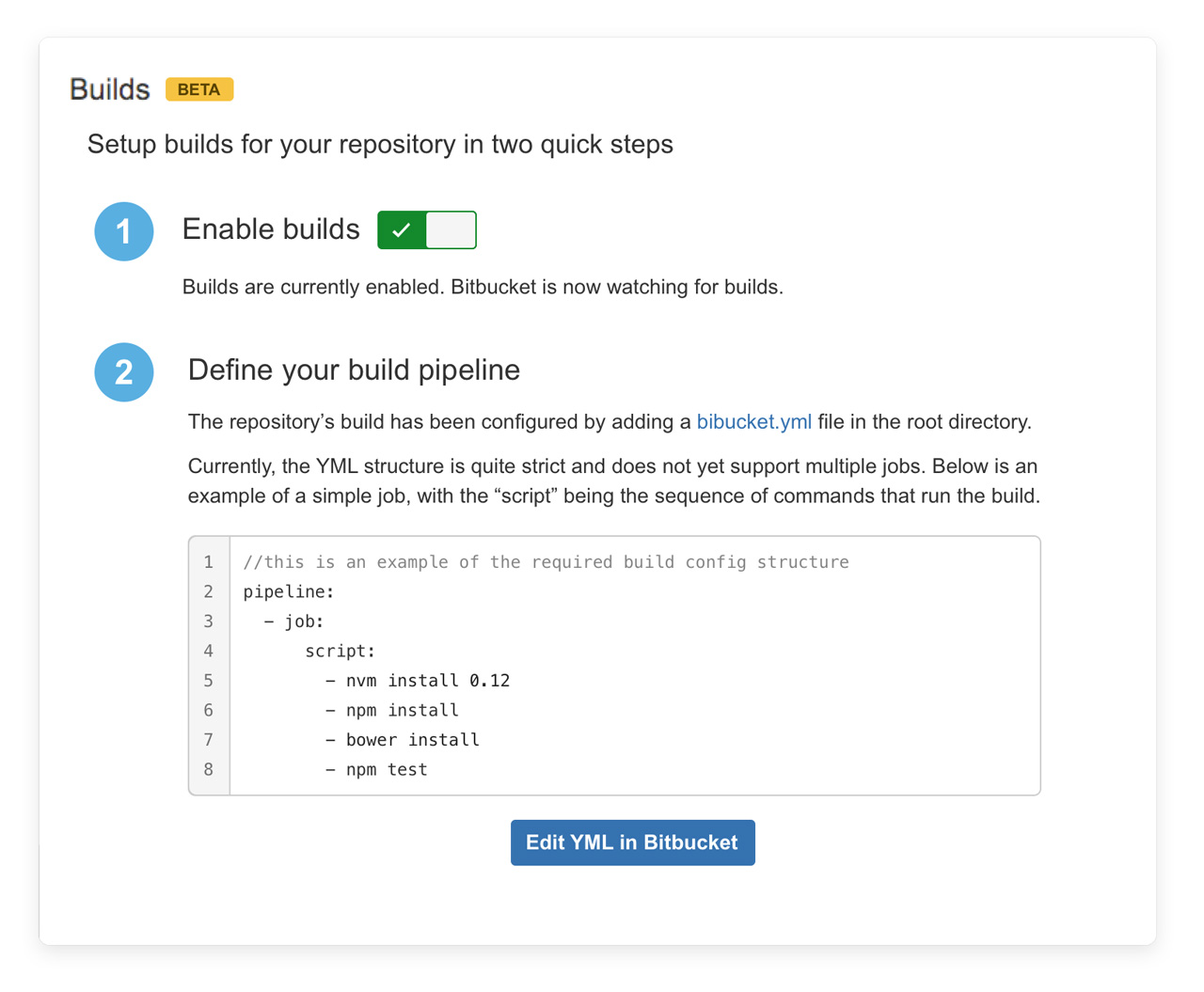
Task: Click the 'npm test' code line
Action: point(376,769)
